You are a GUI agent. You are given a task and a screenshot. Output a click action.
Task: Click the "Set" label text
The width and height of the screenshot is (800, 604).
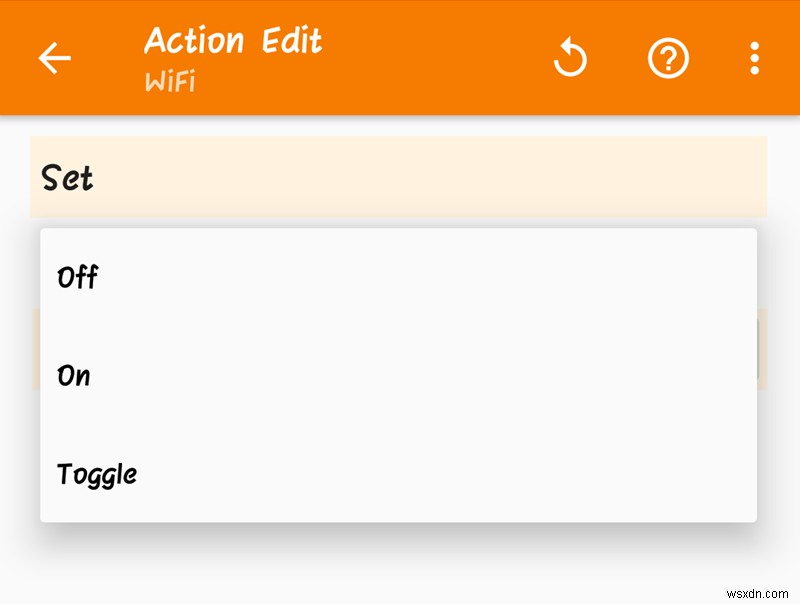coord(67,179)
